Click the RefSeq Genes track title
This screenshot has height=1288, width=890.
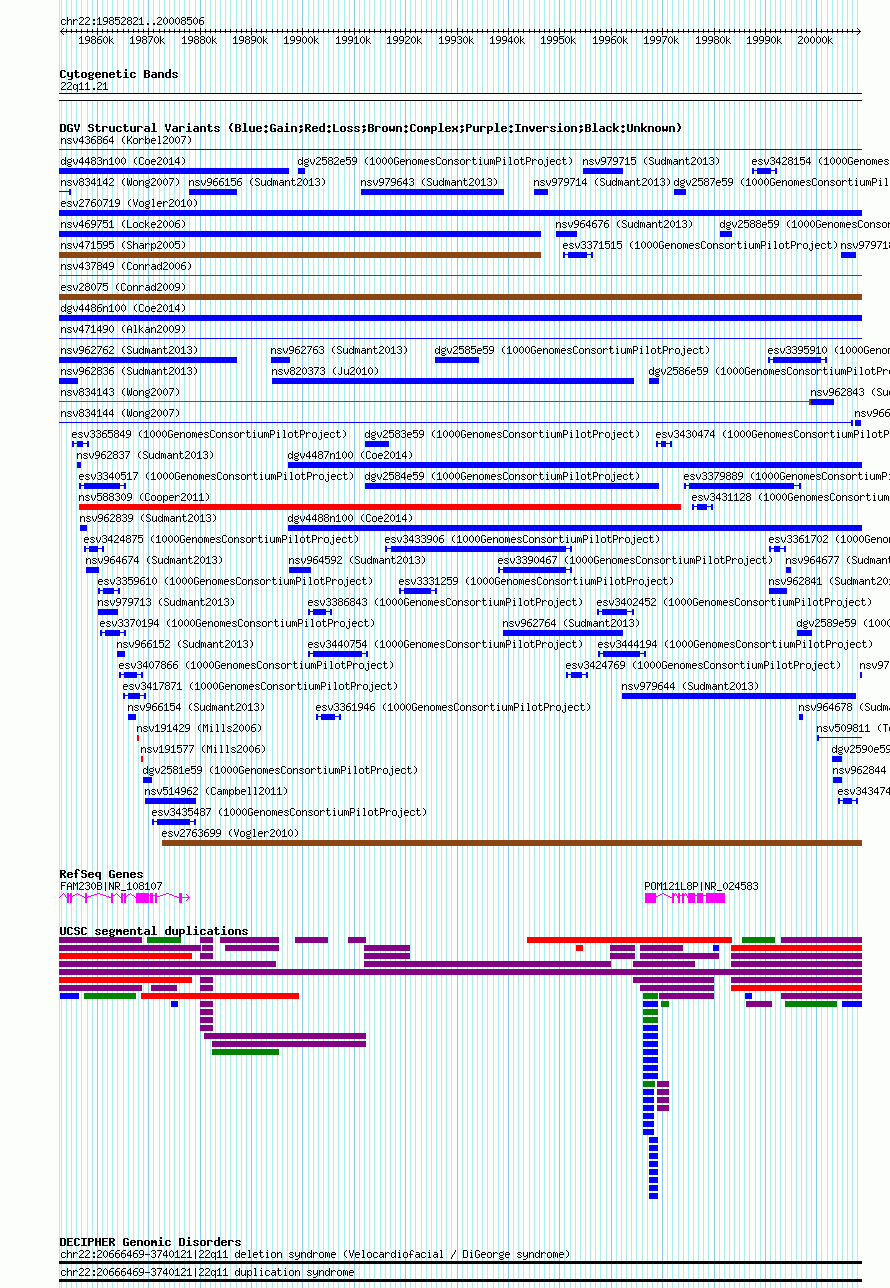[x=101, y=874]
